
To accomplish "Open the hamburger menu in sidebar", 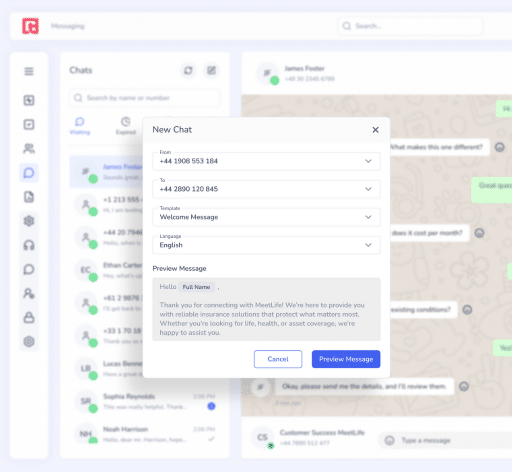I will pos(29,71).
